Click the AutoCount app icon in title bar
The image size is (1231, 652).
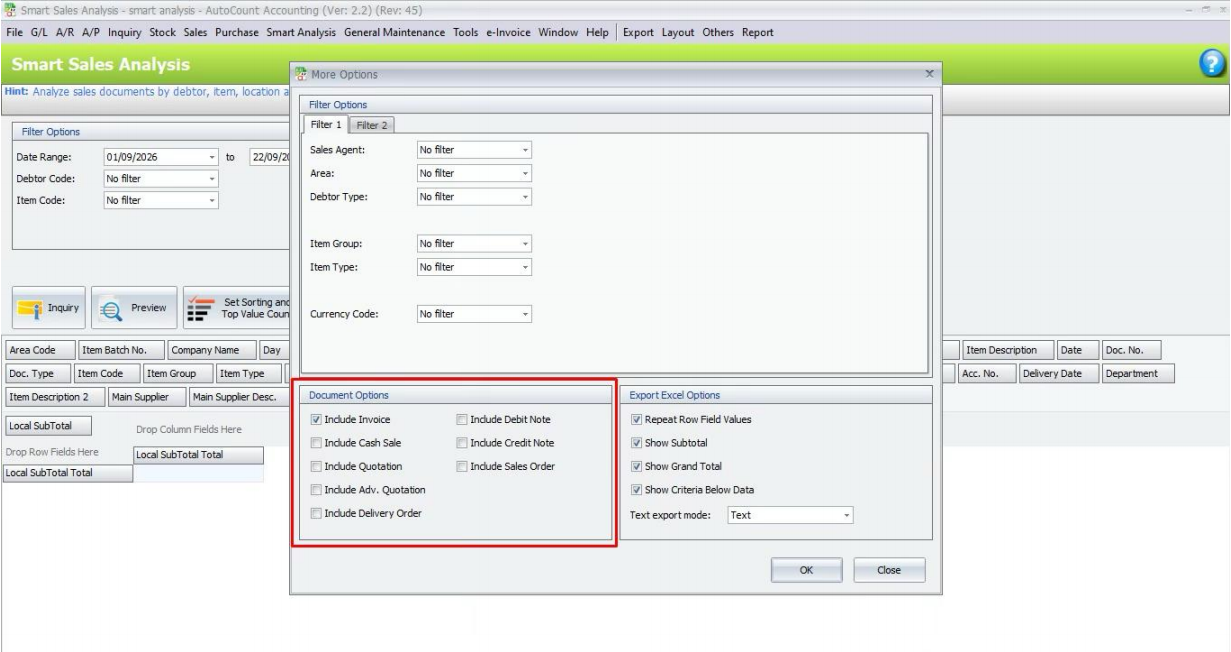(9, 10)
